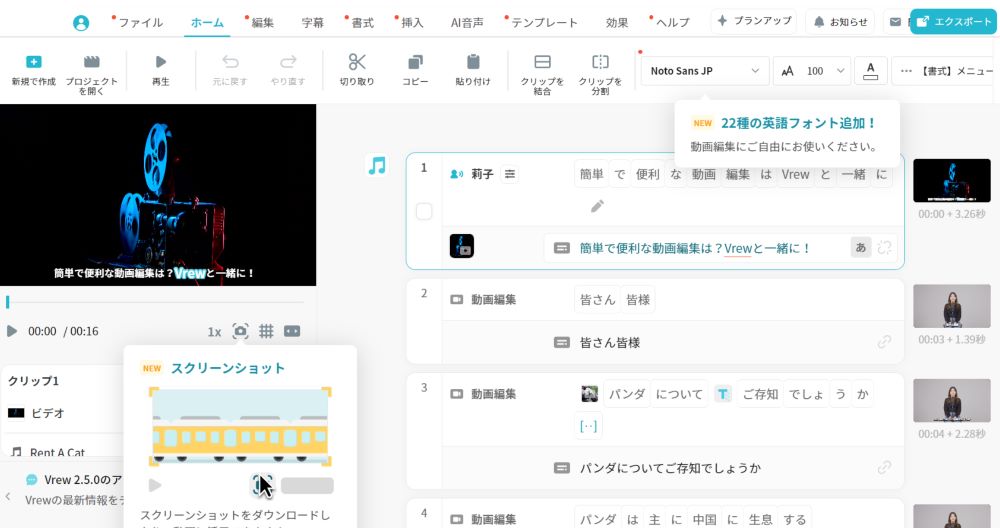The width and height of the screenshot is (1000, 528).
Task: Click the [··] silence marker in clip 3
Action: [x=589, y=426]
